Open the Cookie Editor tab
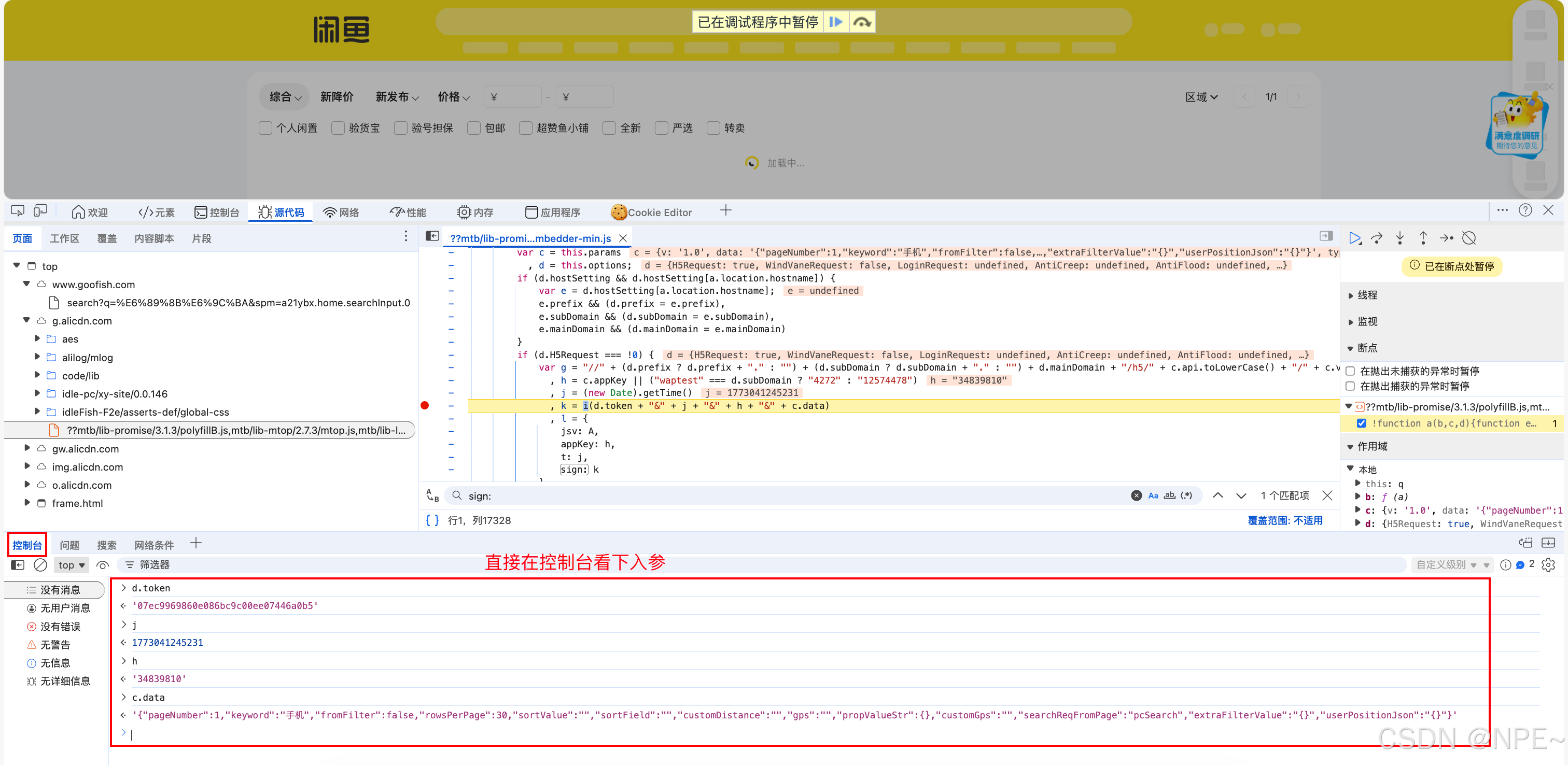Screen dimensions: 1568x765 pyautogui.click(x=651, y=212)
